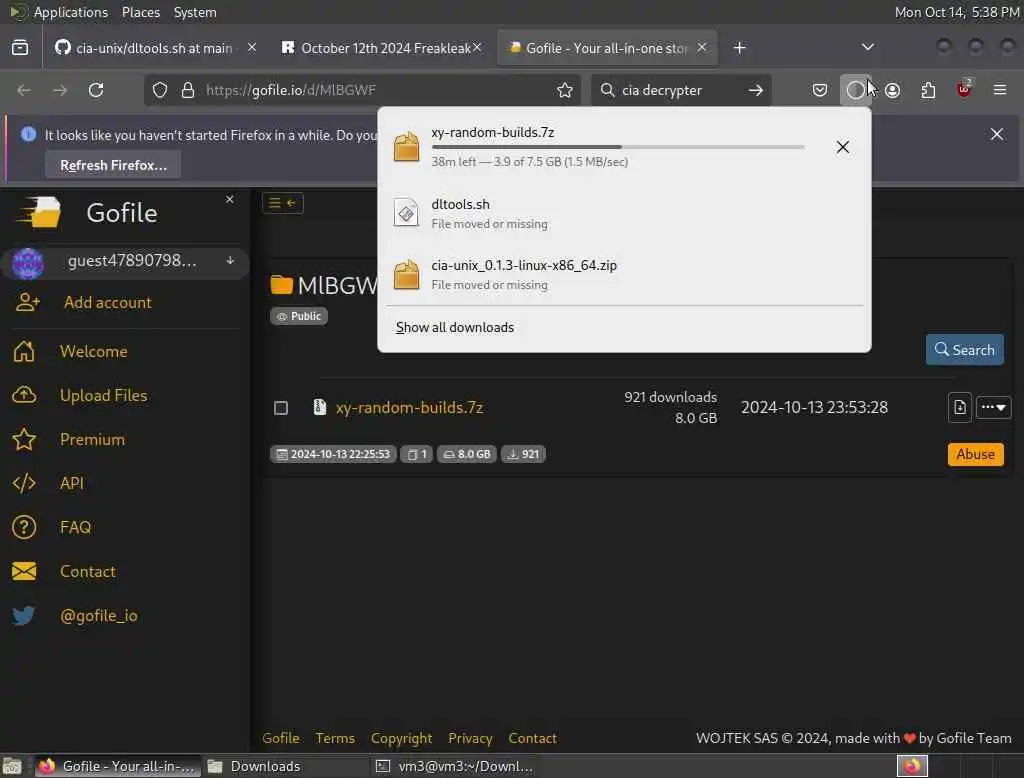The width and height of the screenshot is (1024, 778).
Task: Click the 921 downloads count badge
Action: [523, 454]
